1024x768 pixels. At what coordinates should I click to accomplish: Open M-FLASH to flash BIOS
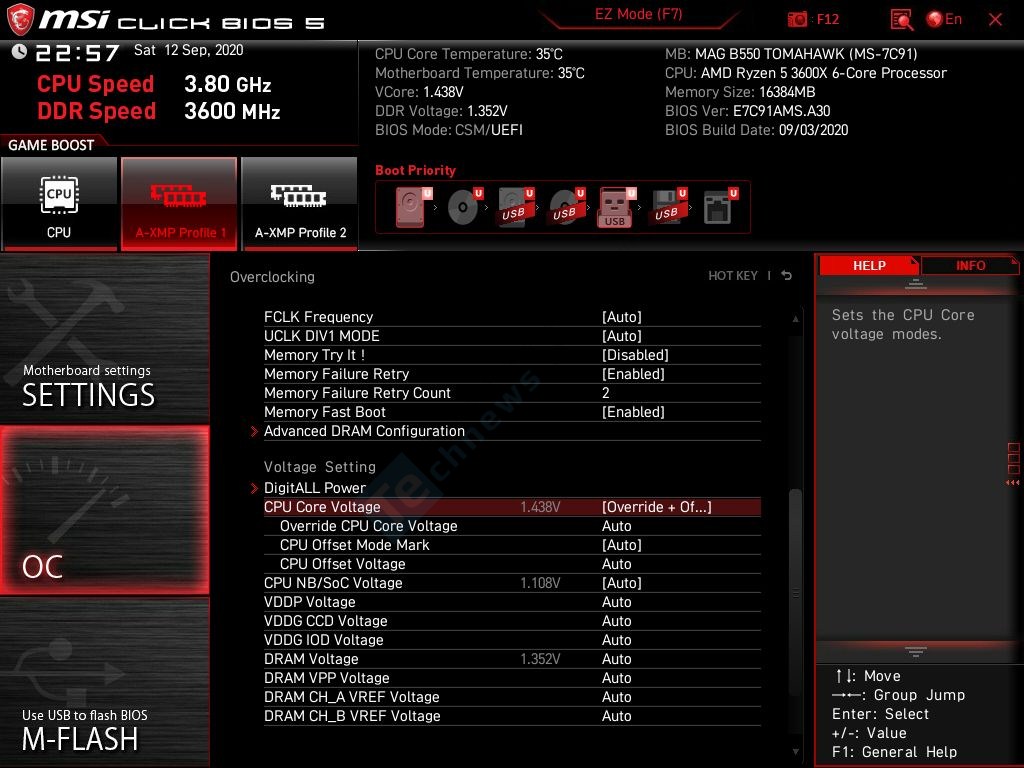[104, 682]
